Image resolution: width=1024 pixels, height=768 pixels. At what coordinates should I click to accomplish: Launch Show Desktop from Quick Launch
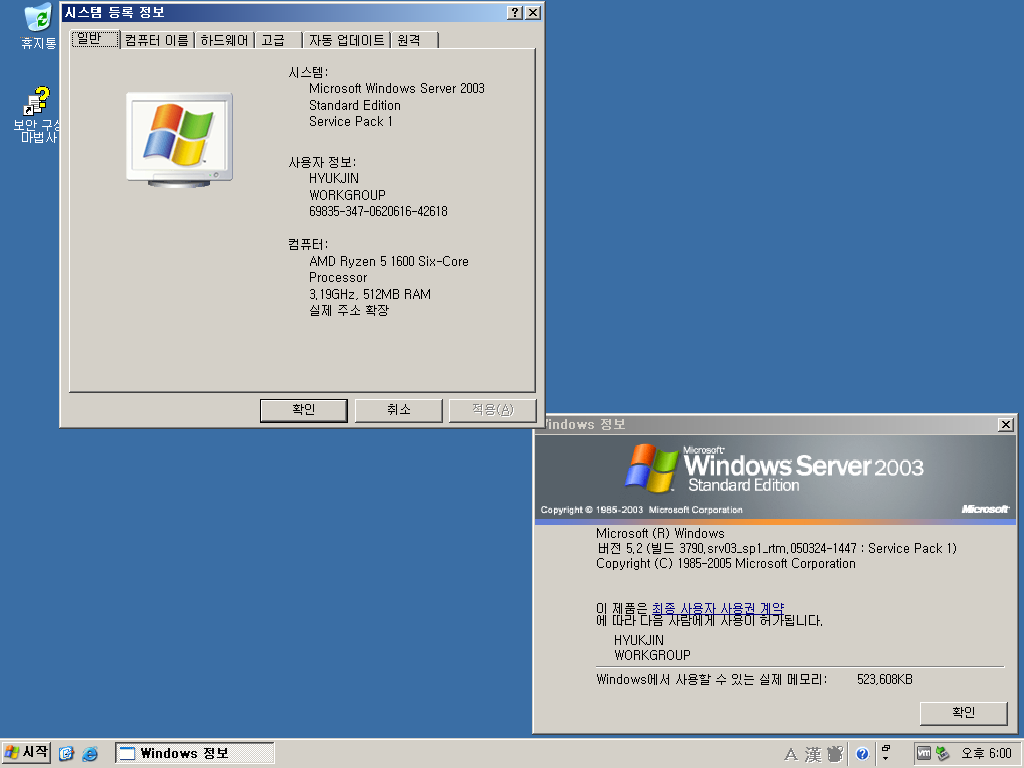pos(66,754)
